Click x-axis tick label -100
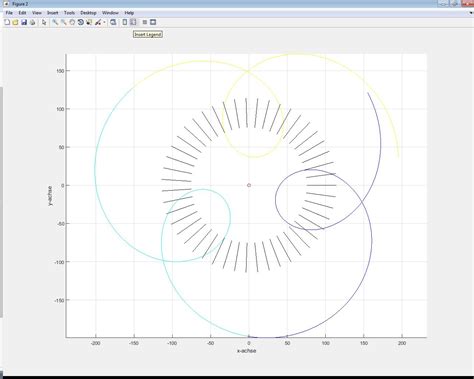Image resolution: width=474 pixels, height=379 pixels. (x=172, y=343)
